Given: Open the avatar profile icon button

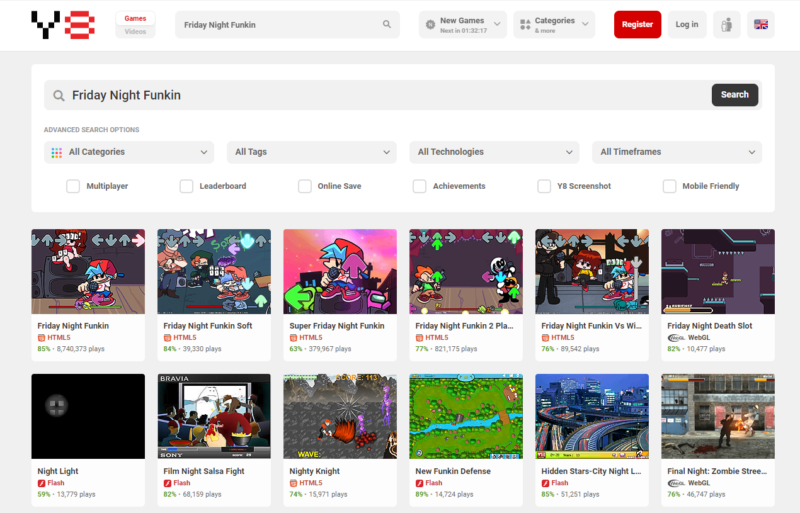Looking at the screenshot, I should point(727,25).
